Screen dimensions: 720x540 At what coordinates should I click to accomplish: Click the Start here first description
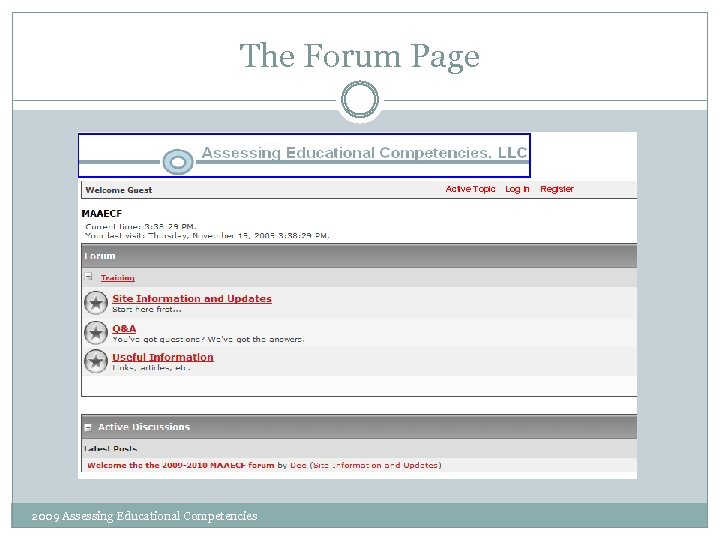146,309
